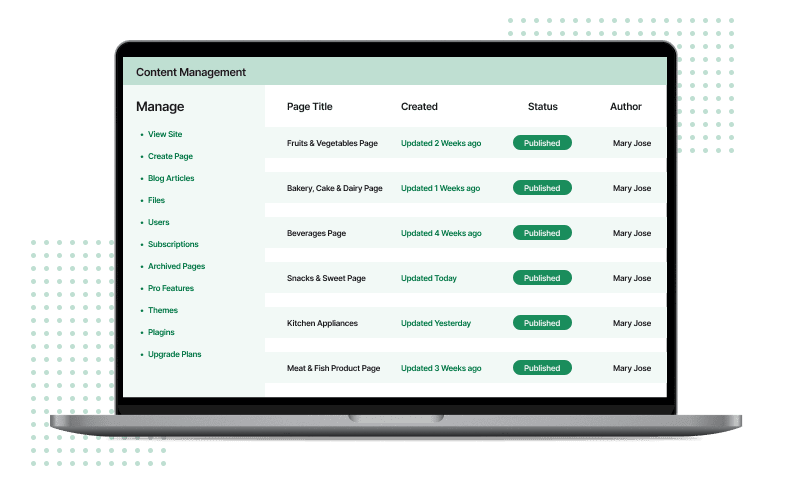The height and width of the screenshot is (480, 792).
Task: Click Upgrade Plans in the sidebar
Action: click(x=175, y=354)
